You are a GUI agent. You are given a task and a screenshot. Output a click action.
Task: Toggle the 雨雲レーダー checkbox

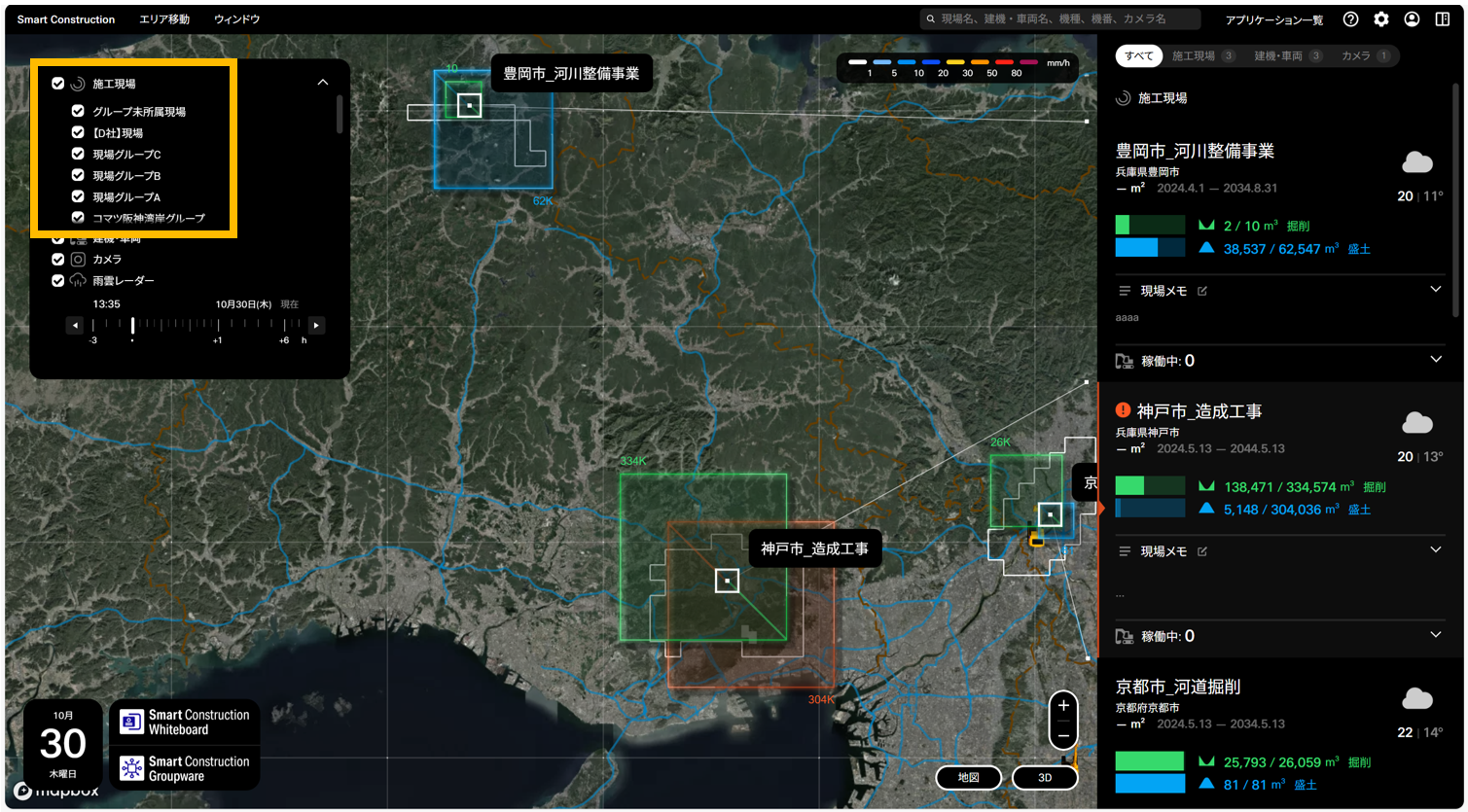coord(58,281)
